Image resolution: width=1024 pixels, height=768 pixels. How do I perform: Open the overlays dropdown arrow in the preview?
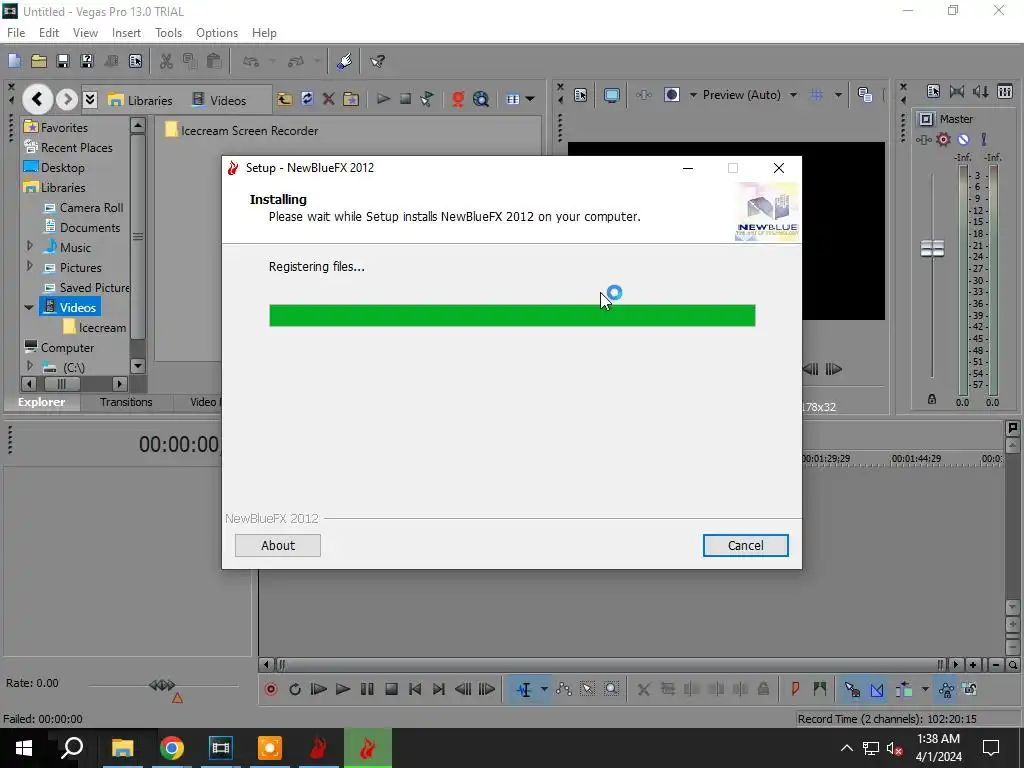tap(838, 95)
